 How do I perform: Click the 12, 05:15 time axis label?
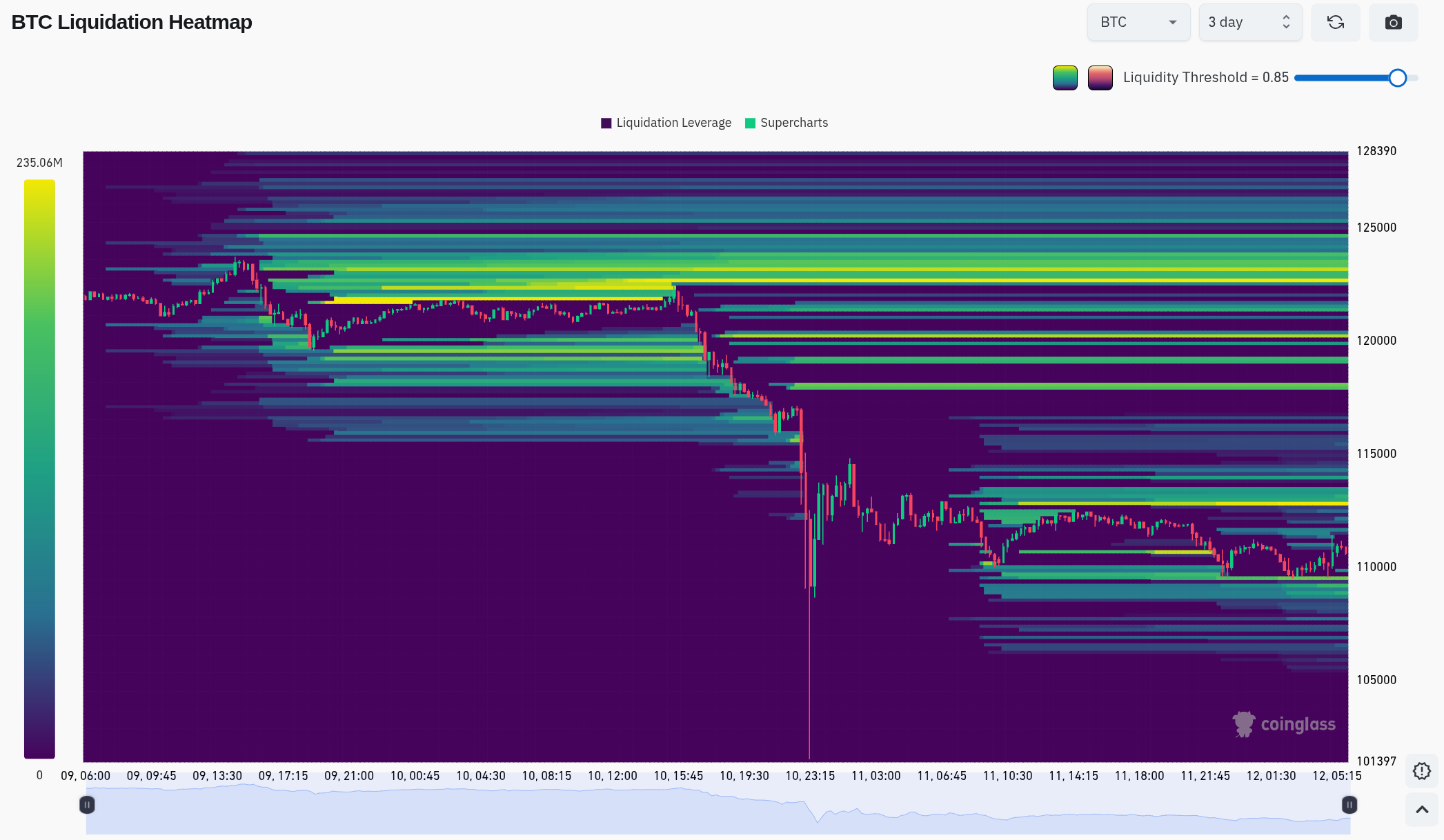pos(1337,776)
